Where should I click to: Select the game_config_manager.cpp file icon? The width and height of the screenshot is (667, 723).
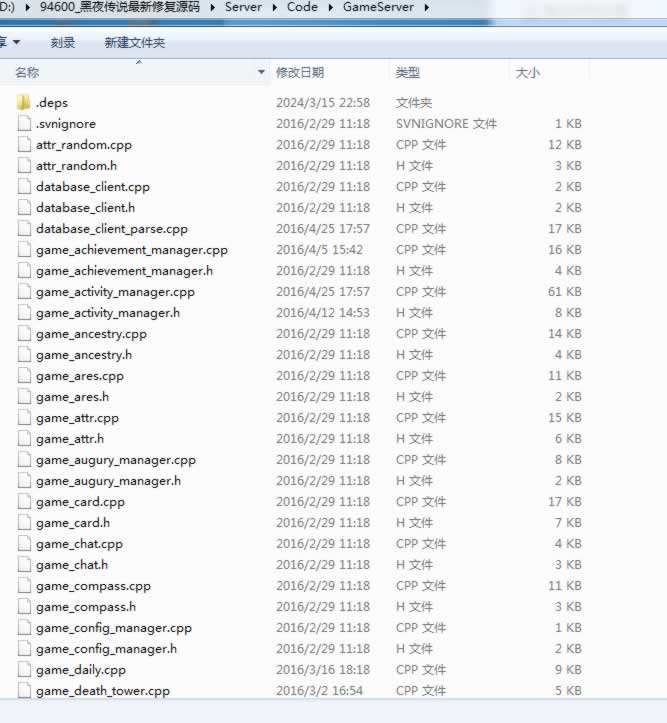pos(24,628)
